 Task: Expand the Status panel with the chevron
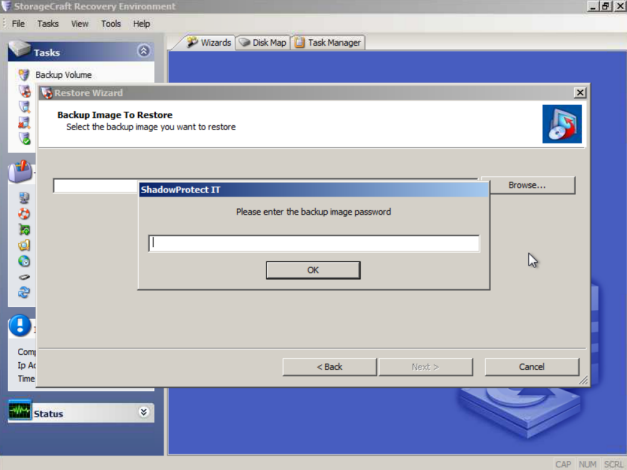[x=144, y=412]
